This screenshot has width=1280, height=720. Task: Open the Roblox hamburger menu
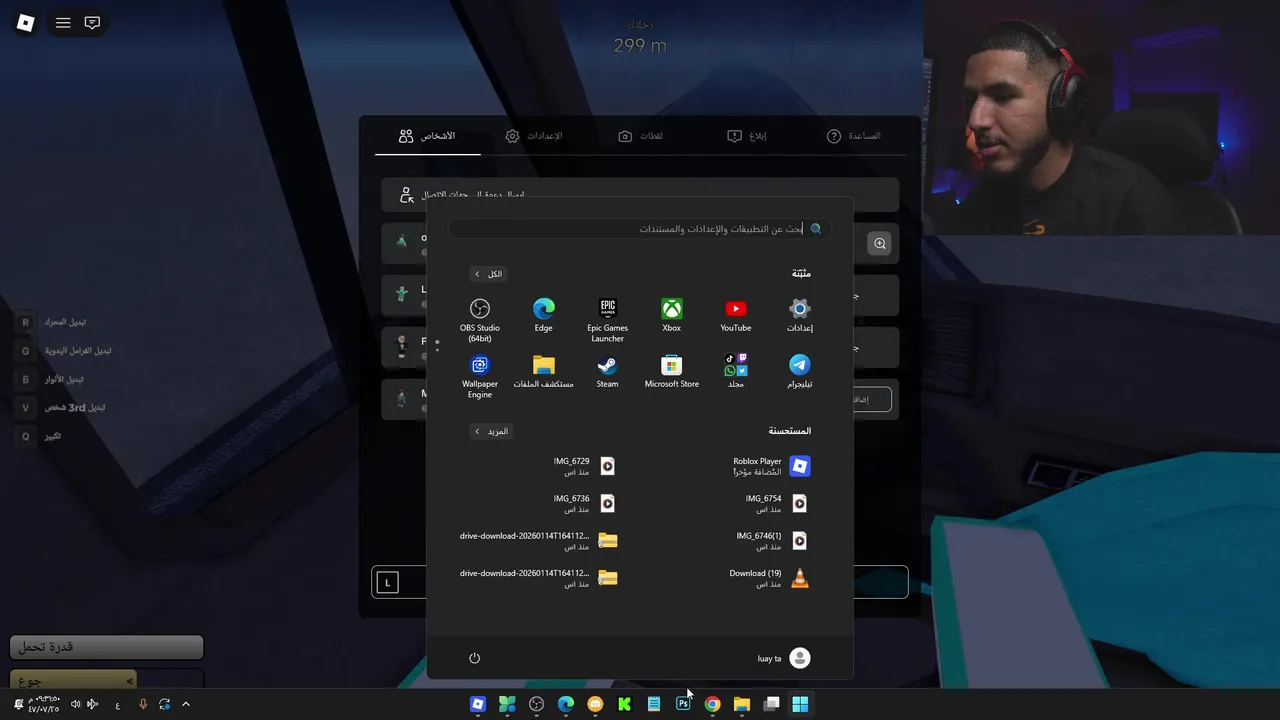(63, 23)
